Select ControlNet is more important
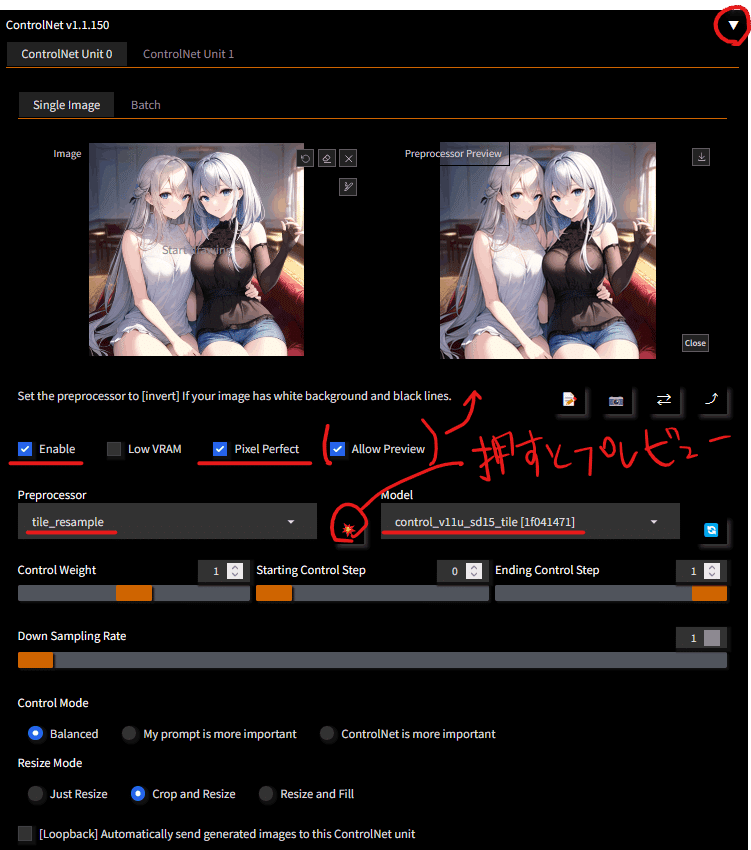Screen dimensions: 751x850 [327, 733]
